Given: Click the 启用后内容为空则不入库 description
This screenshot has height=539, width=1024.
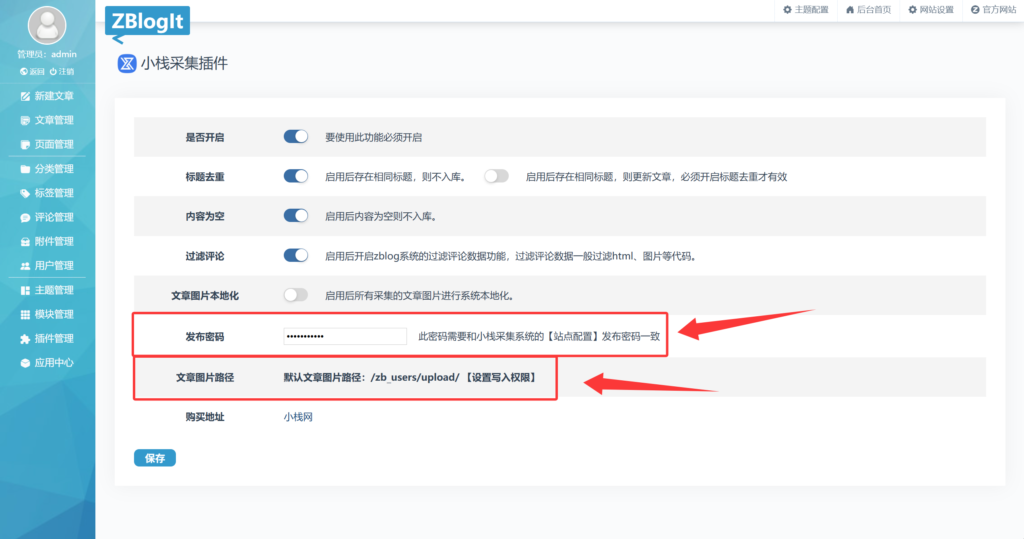Looking at the screenshot, I should [381, 216].
